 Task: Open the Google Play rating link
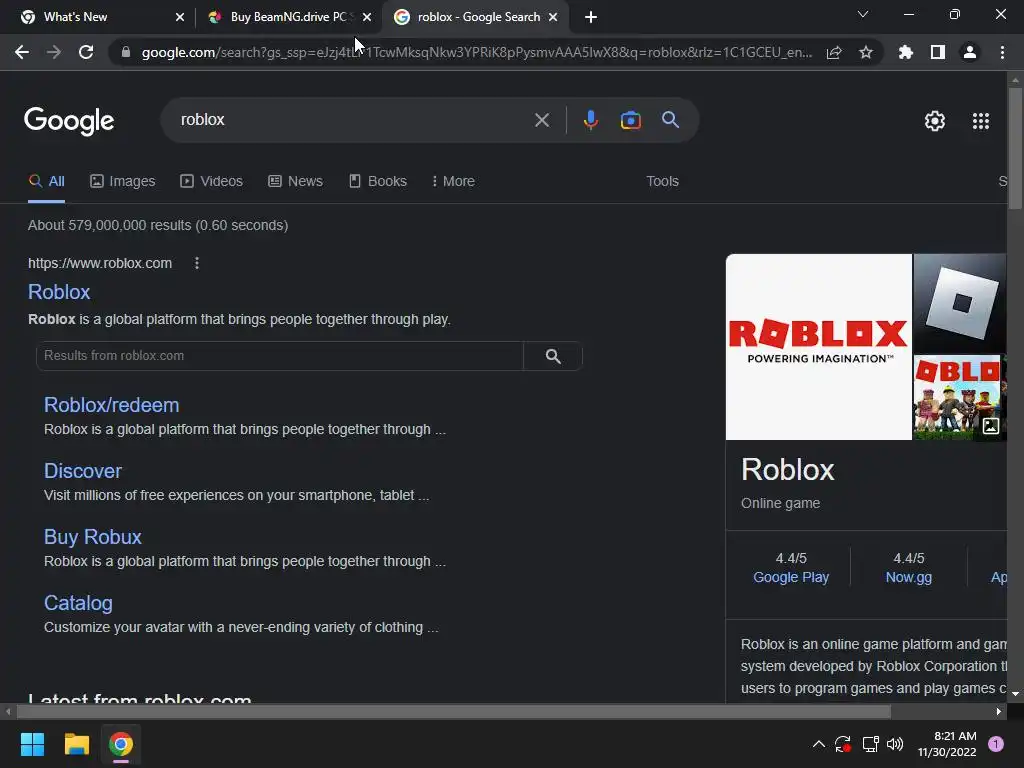[791, 577]
